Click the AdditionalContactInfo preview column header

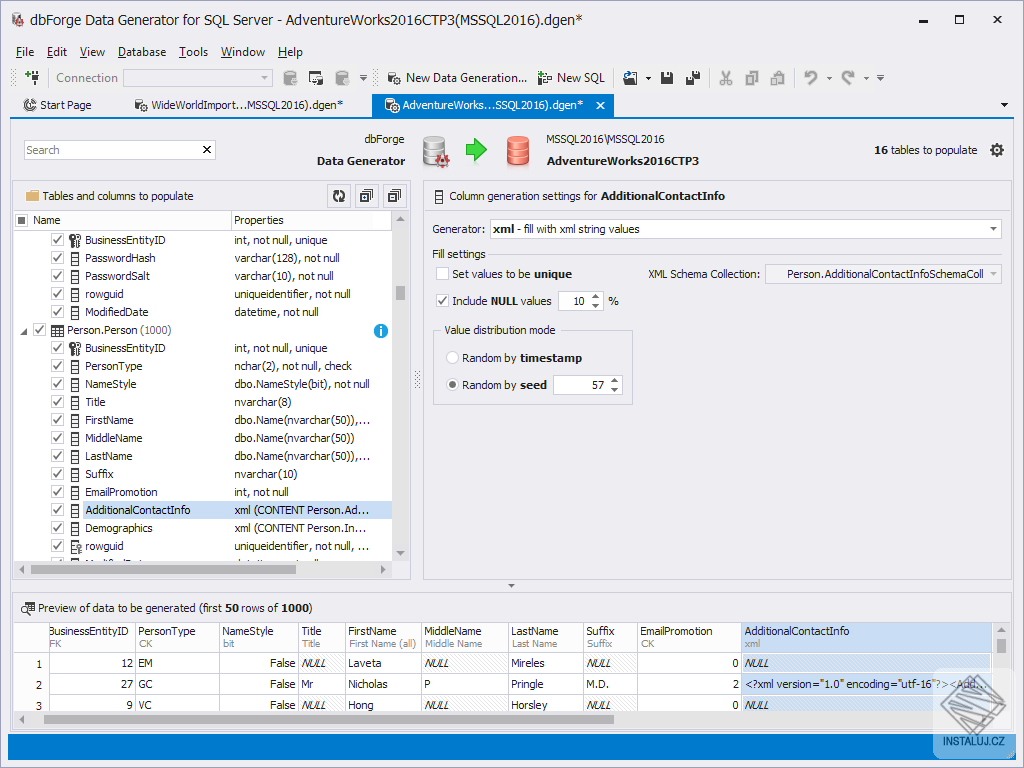click(x=866, y=637)
